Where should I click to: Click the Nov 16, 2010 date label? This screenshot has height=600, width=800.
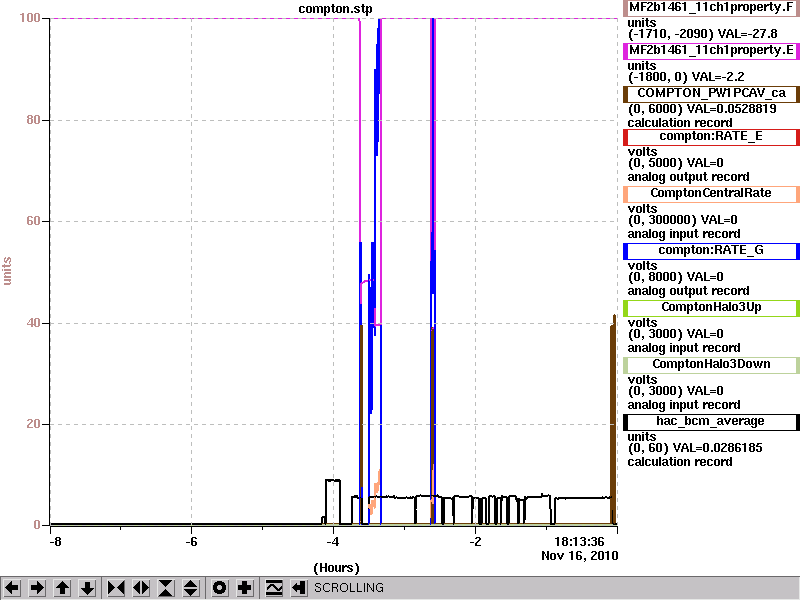580,556
